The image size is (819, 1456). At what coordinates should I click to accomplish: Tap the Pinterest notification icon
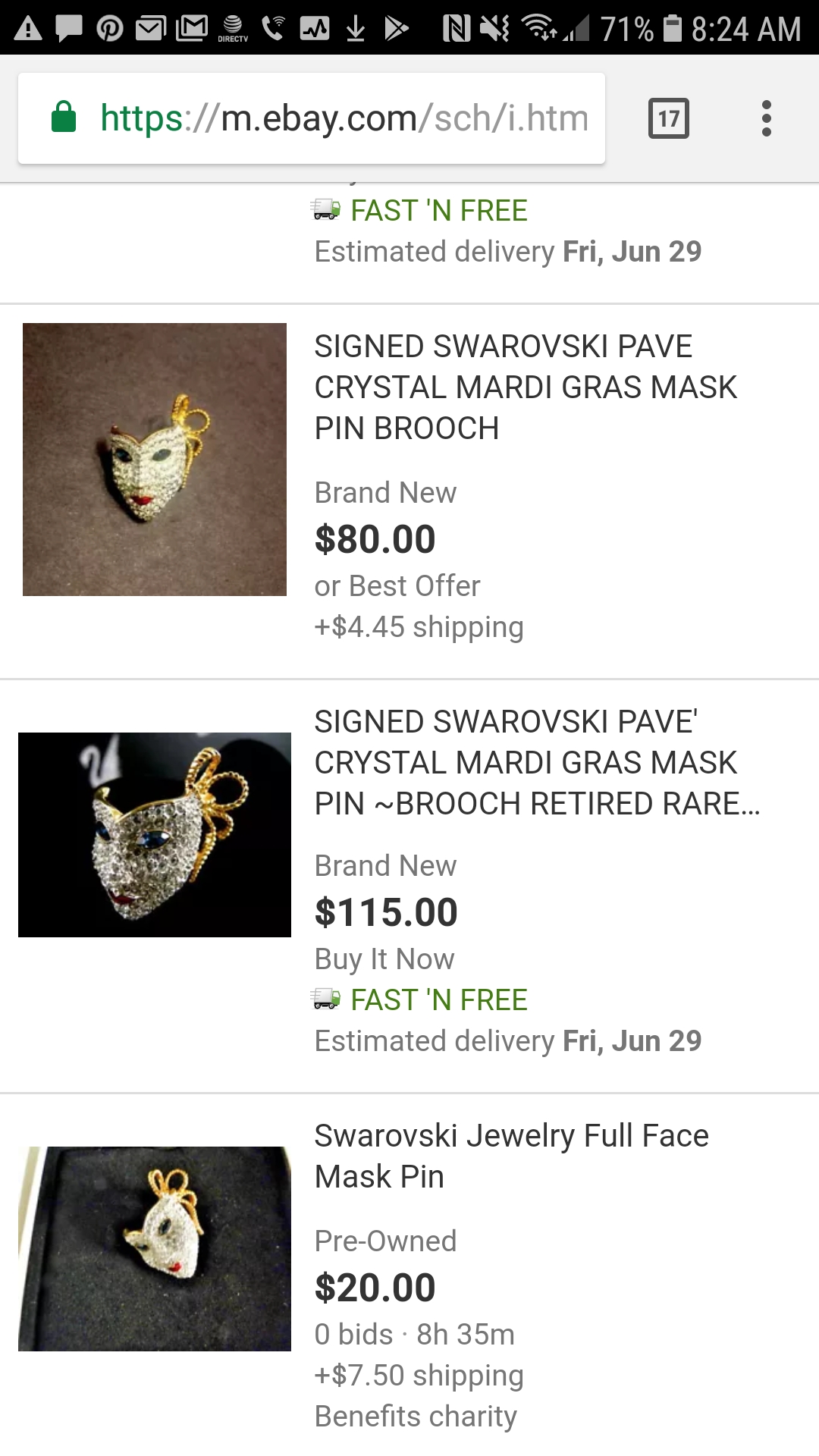pos(110,29)
